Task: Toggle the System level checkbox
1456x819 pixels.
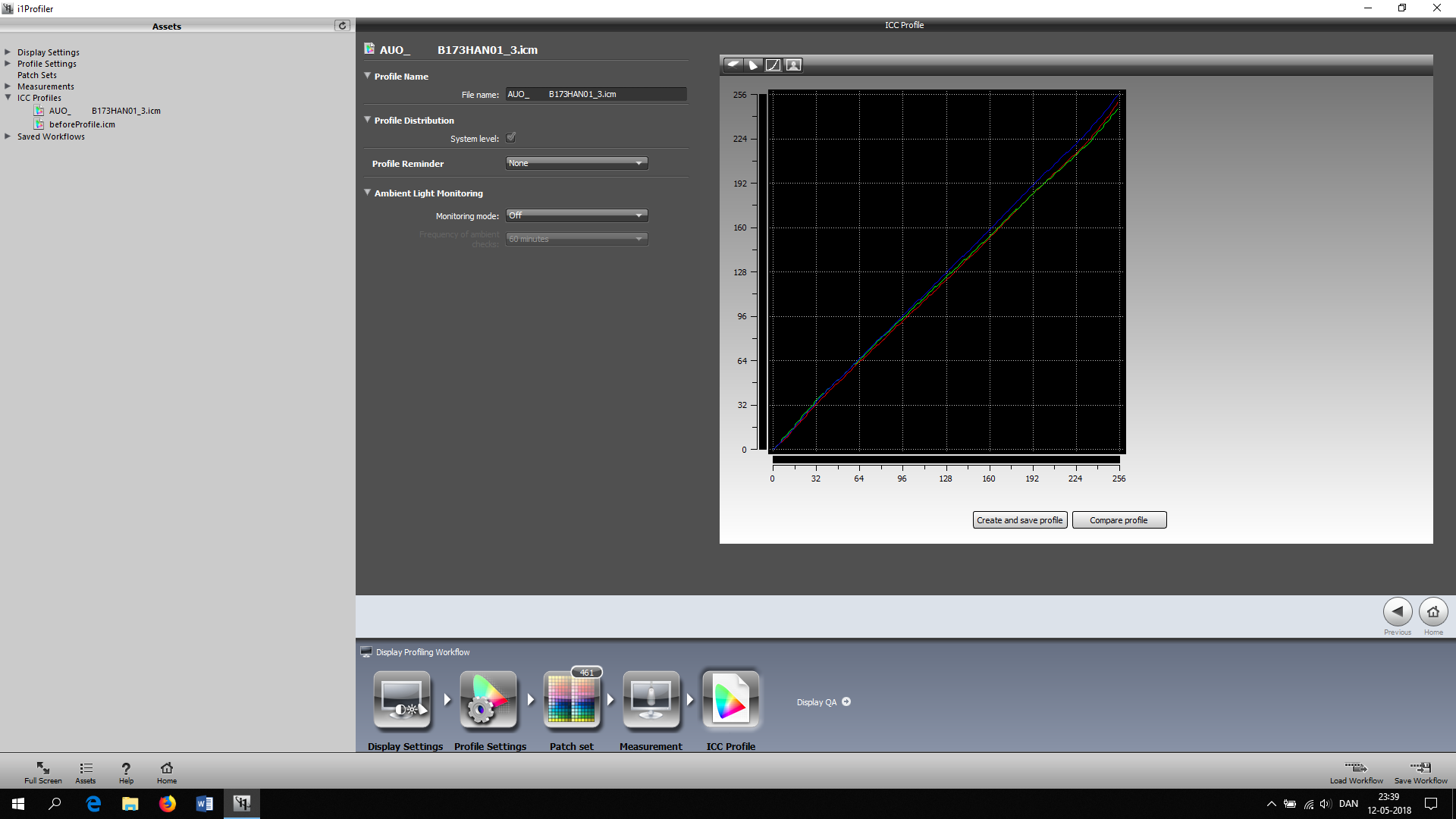Action: click(511, 137)
